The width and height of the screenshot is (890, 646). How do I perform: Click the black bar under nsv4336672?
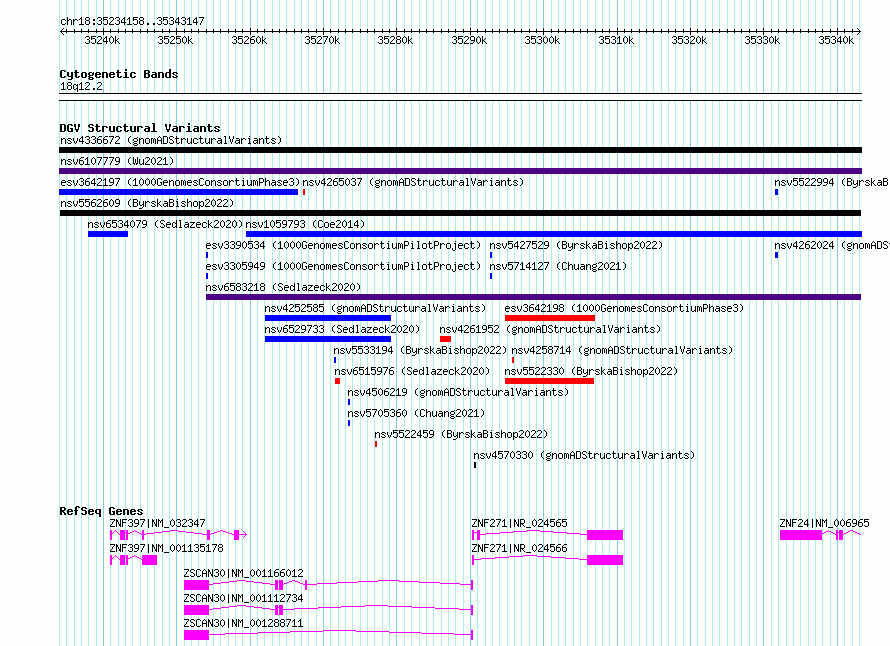tap(460, 150)
